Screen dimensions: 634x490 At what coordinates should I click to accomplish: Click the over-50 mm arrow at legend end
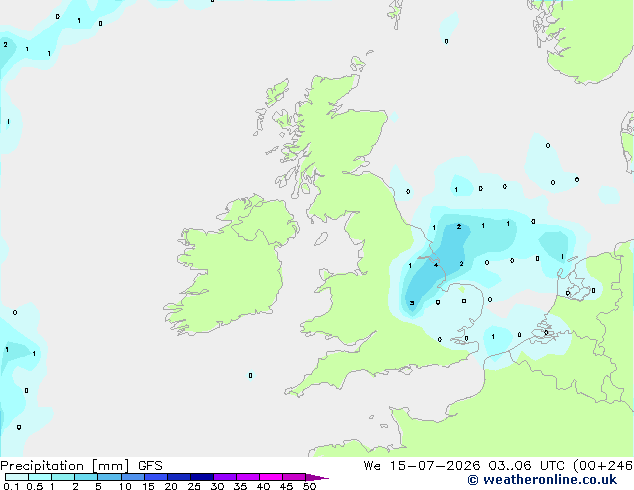coord(317,477)
